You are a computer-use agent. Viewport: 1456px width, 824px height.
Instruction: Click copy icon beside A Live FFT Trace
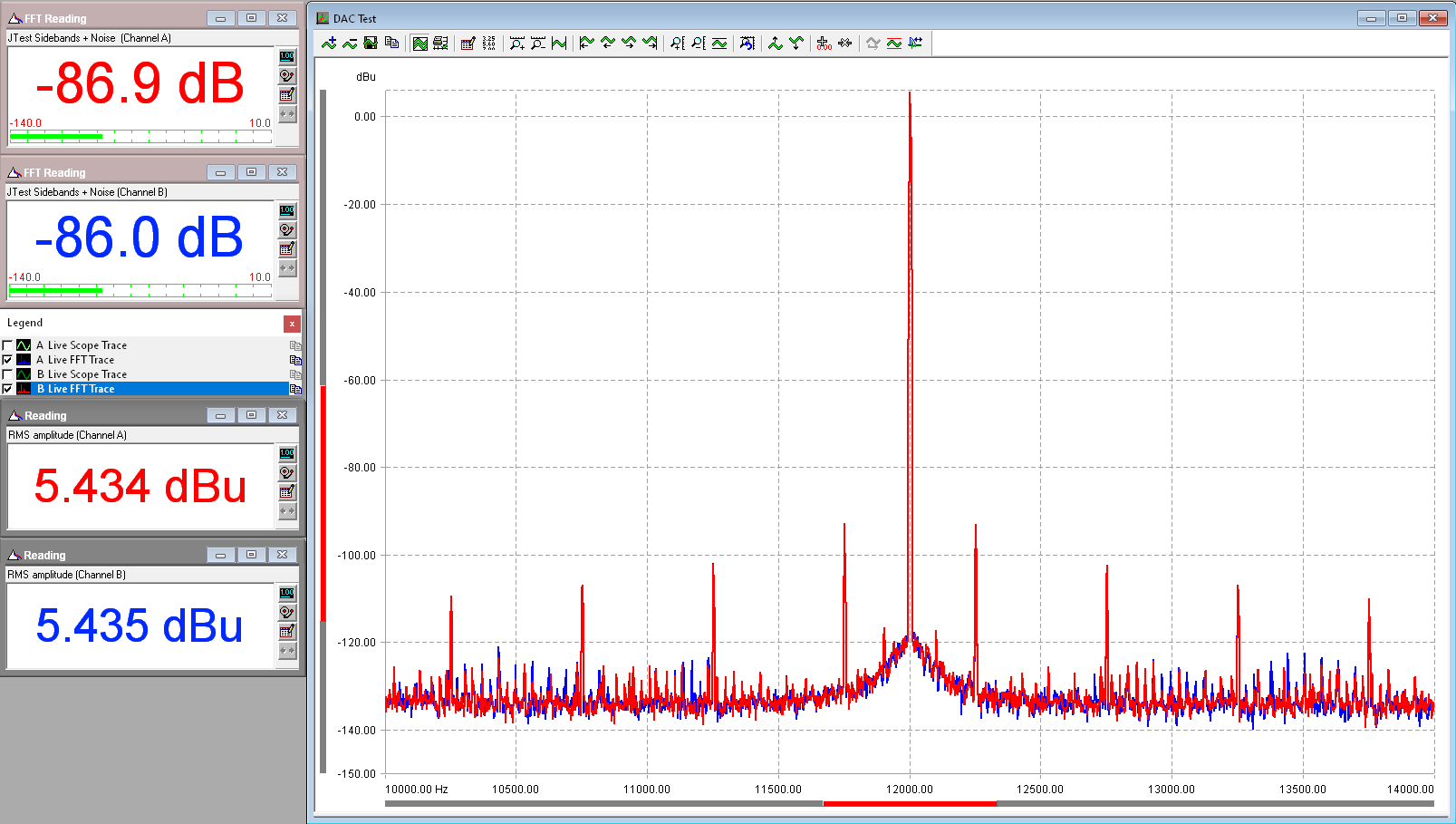[294, 360]
